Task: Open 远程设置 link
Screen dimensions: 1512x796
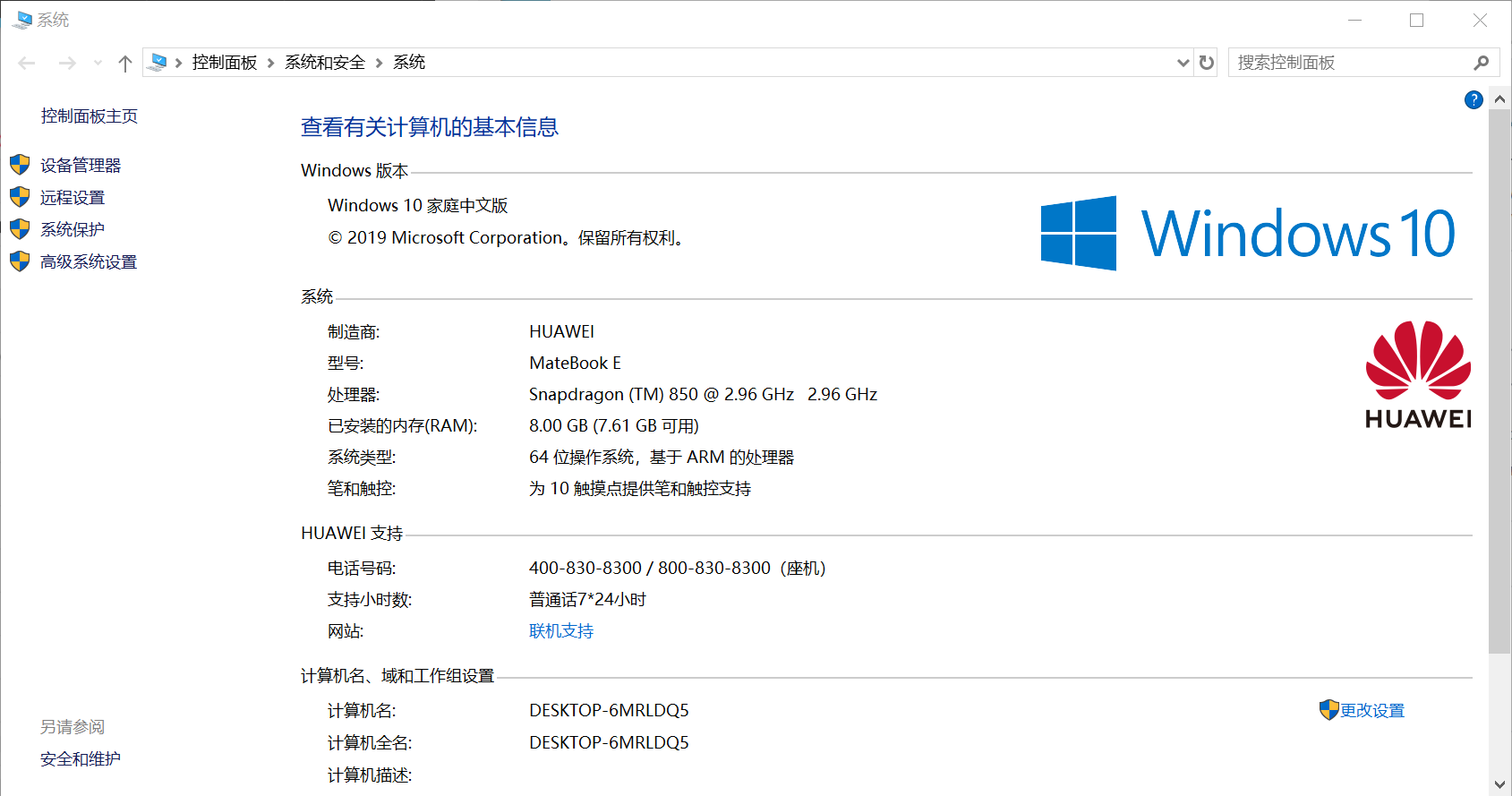Action: coord(73,198)
